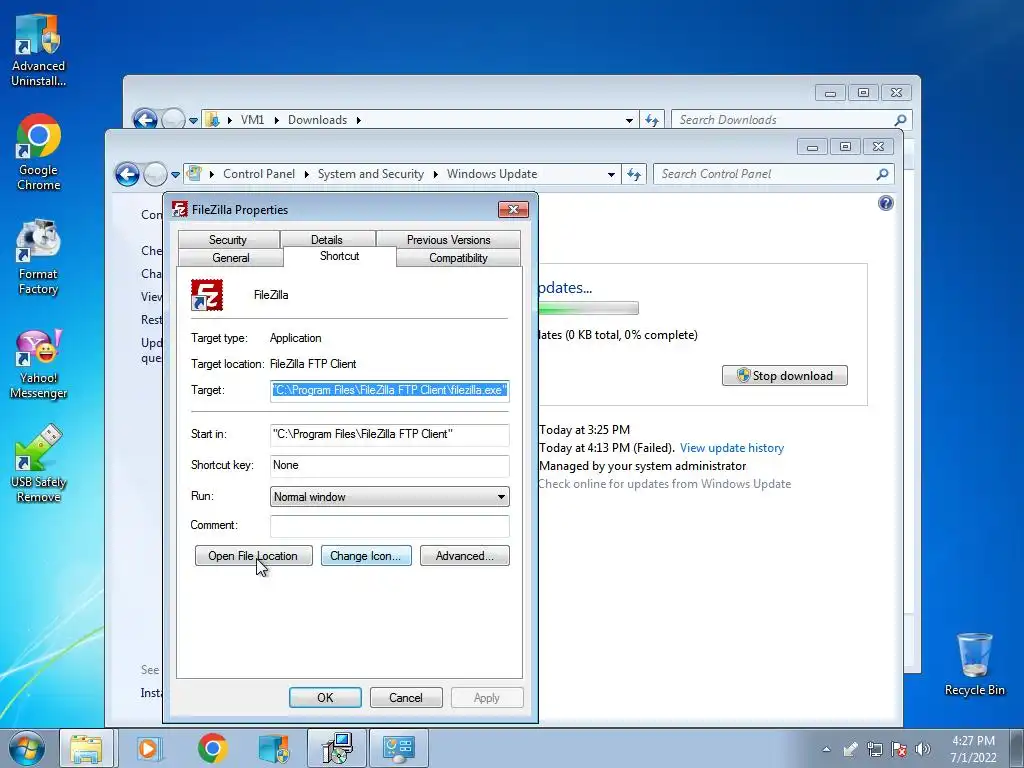This screenshot has height=768, width=1024.
Task: Expand Control Panel address bar history dropdown
Action: click(611, 174)
